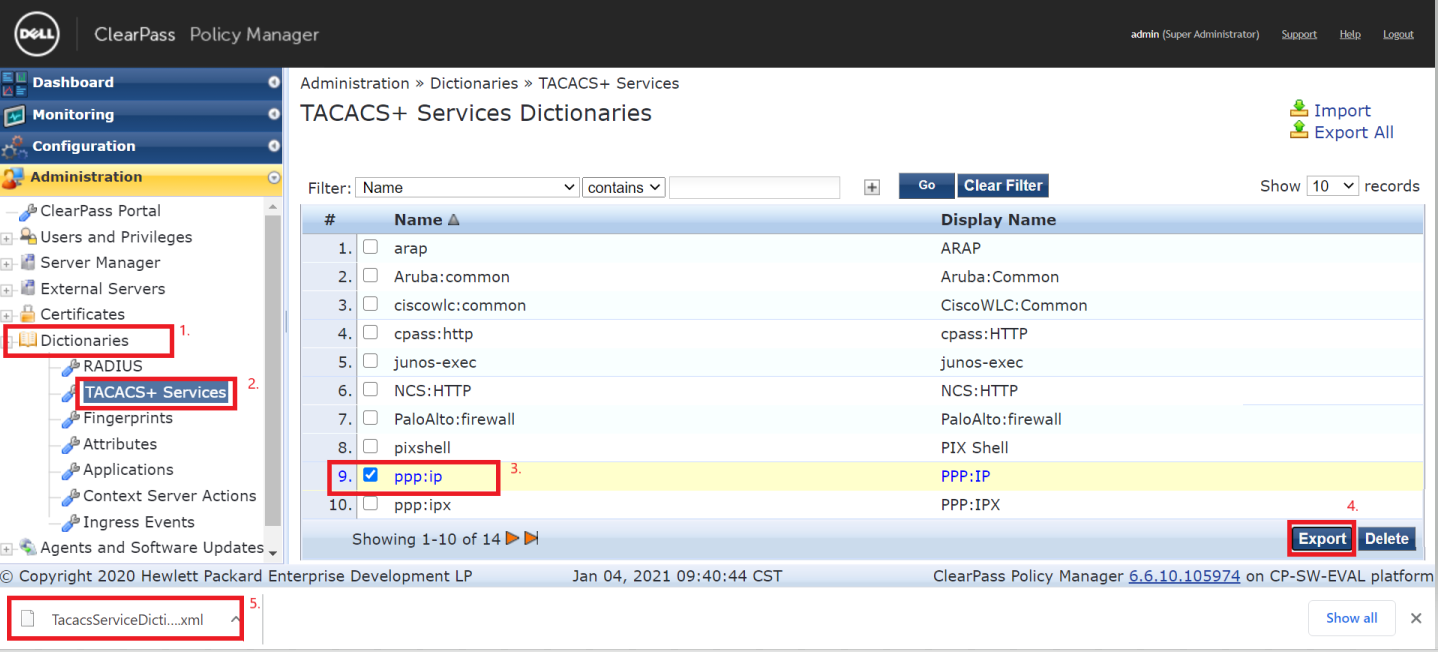Check the junos-exec row checkbox
1438x652 pixels.
tap(370, 361)
